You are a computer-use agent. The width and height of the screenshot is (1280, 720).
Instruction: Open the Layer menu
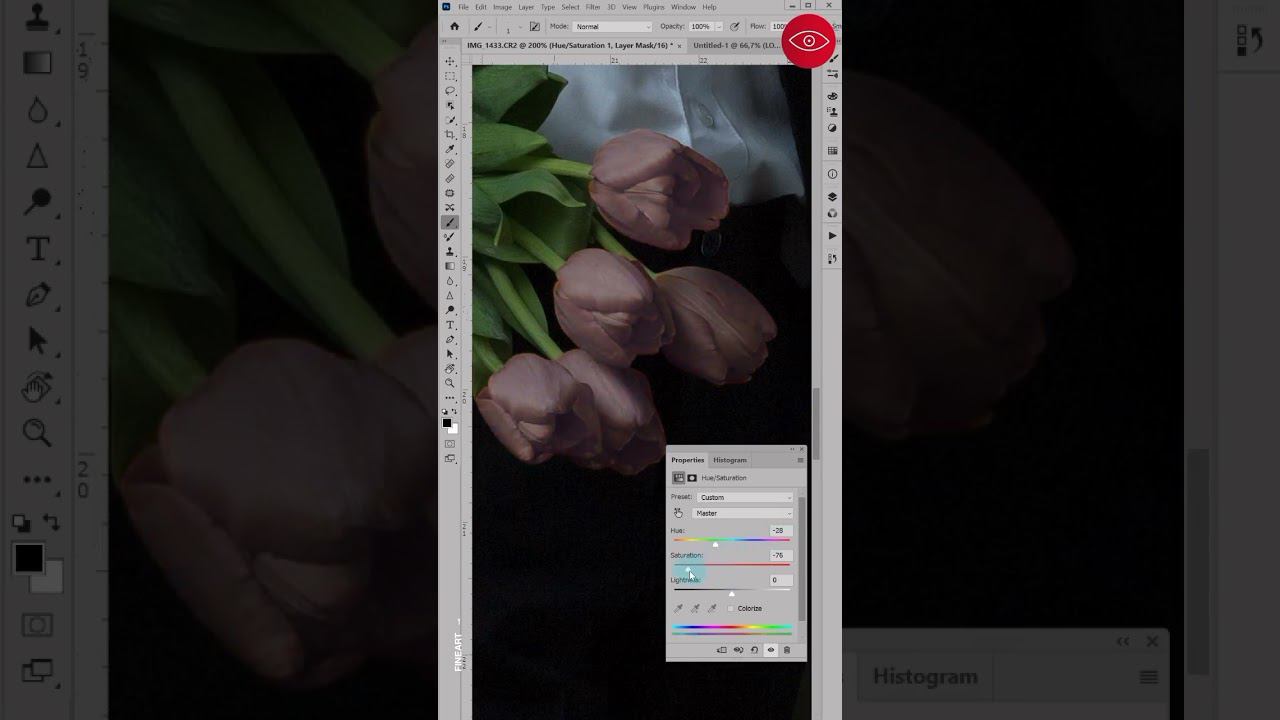526,7
